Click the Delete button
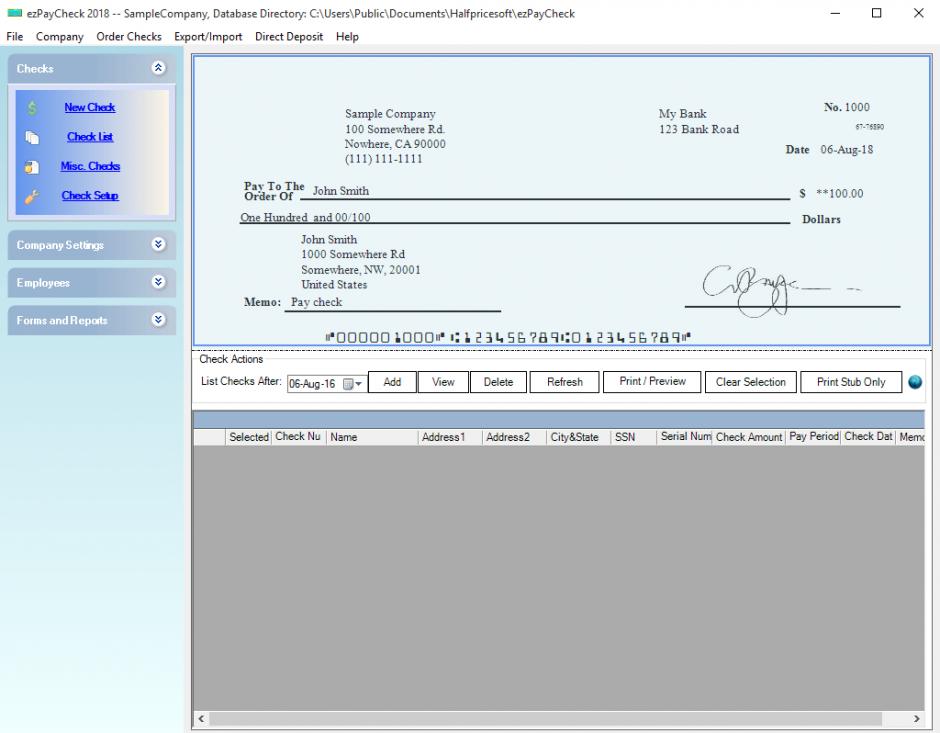The width and height of the screenshot is (940, 733). 498,382
